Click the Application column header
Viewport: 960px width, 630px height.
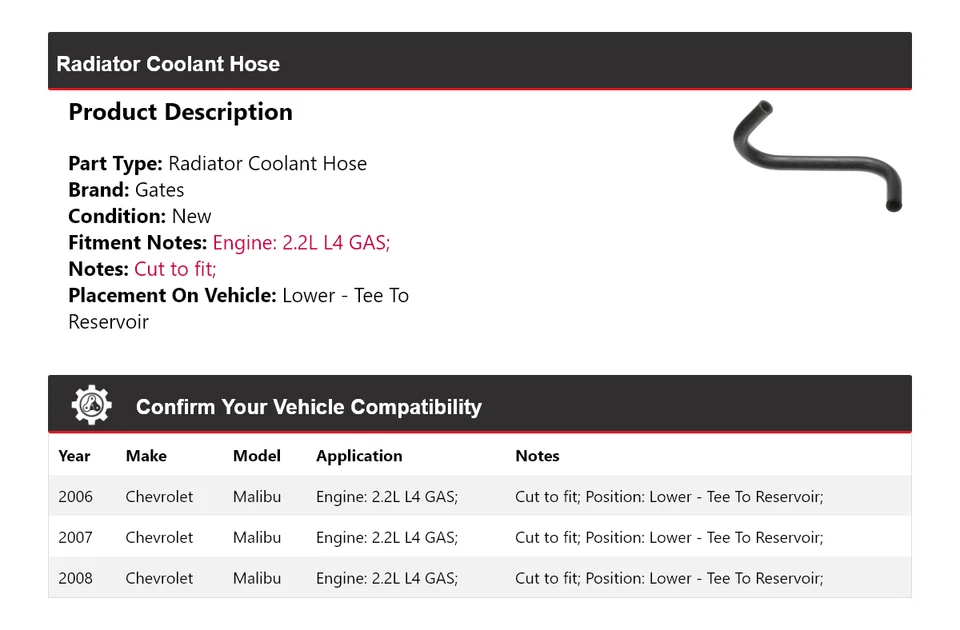click(x=359, y=456)
